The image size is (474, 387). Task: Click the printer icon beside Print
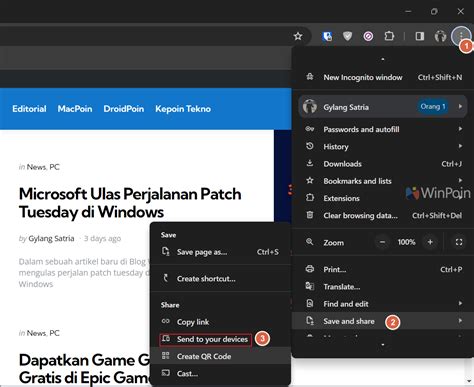tap(310, 269)
